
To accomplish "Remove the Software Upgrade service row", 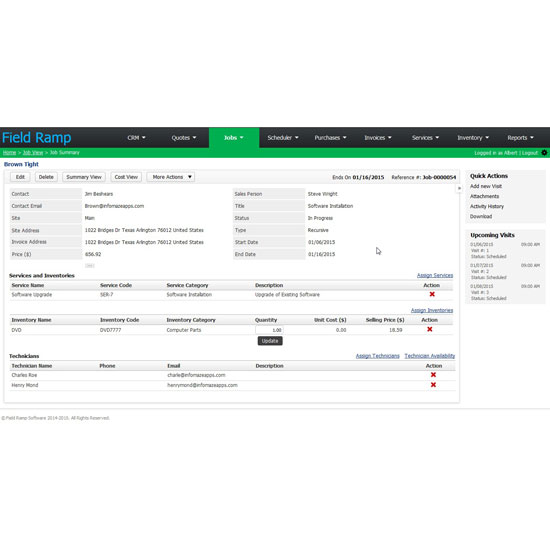I will tap(432, 294).
